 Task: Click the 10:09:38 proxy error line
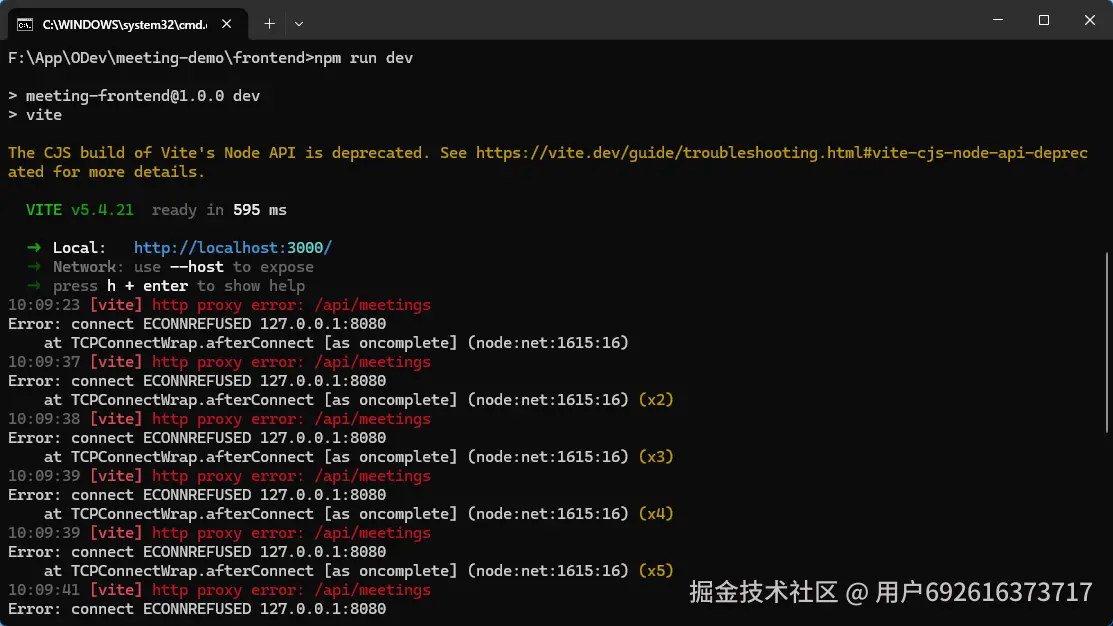(219, 419)
